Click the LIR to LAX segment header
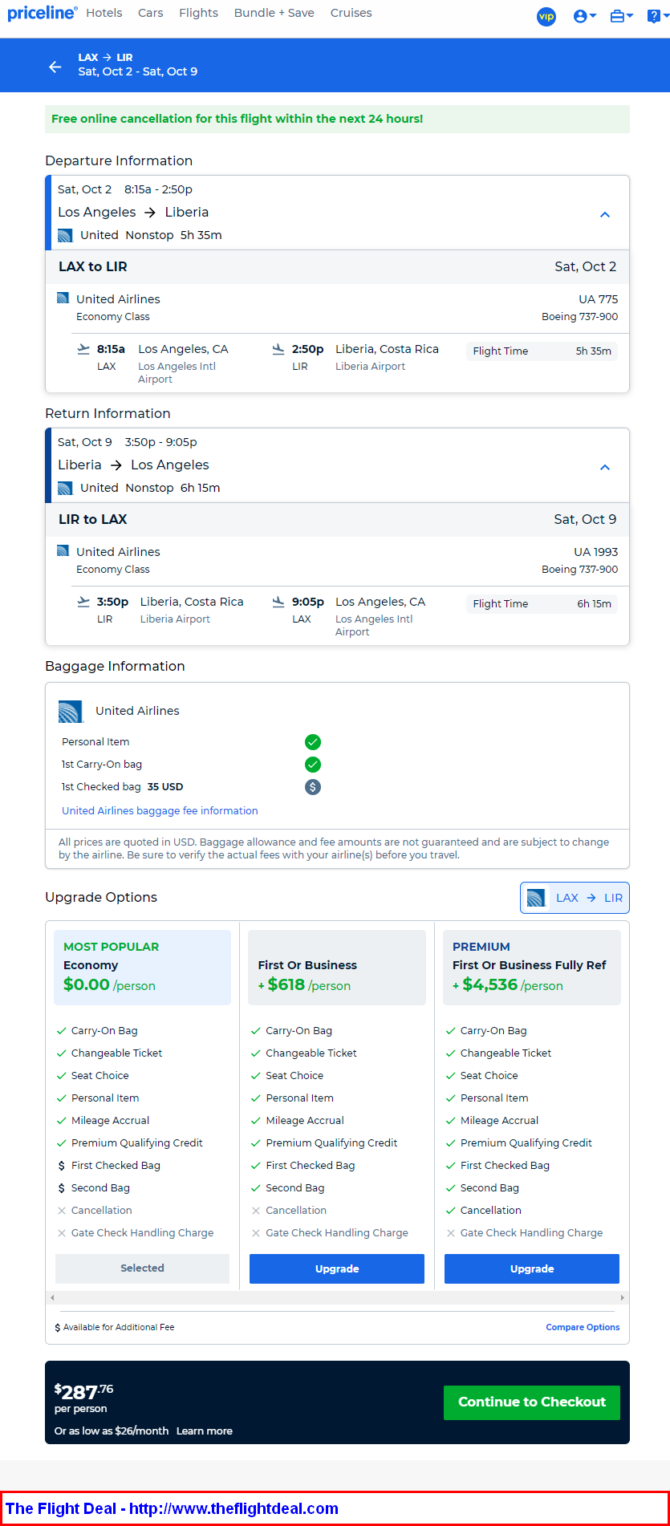This screenshot has height=1526, width=670. 337,520
